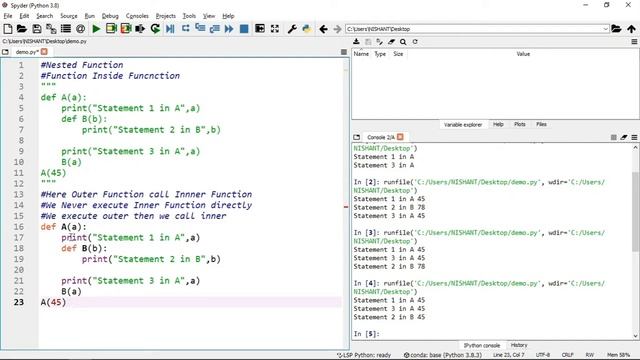Clear the console with the eraser icon
This screenshot has height=360, width=640.
[x=624, y=138]
